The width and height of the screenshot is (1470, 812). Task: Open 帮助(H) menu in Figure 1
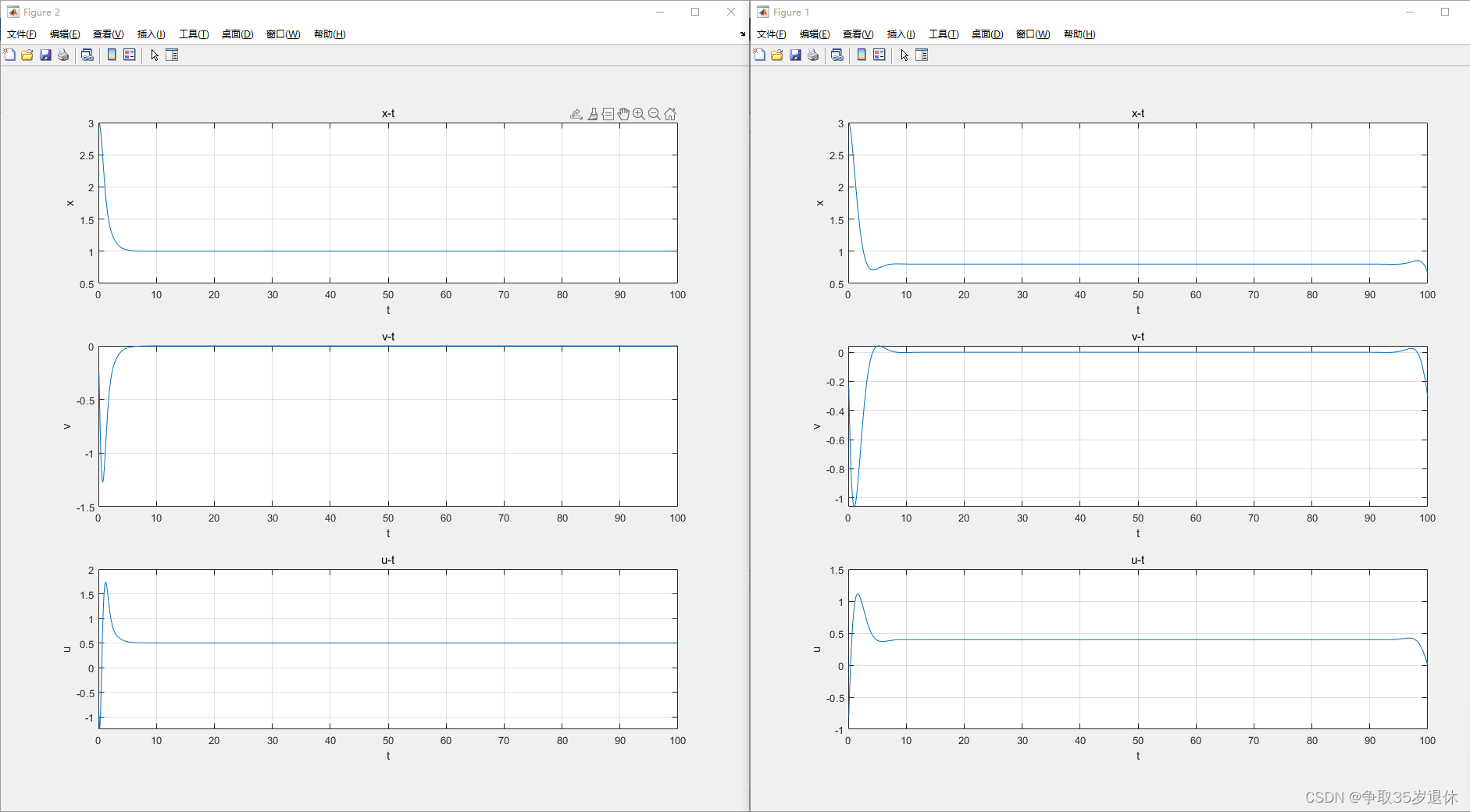[x=1079, y=34]
